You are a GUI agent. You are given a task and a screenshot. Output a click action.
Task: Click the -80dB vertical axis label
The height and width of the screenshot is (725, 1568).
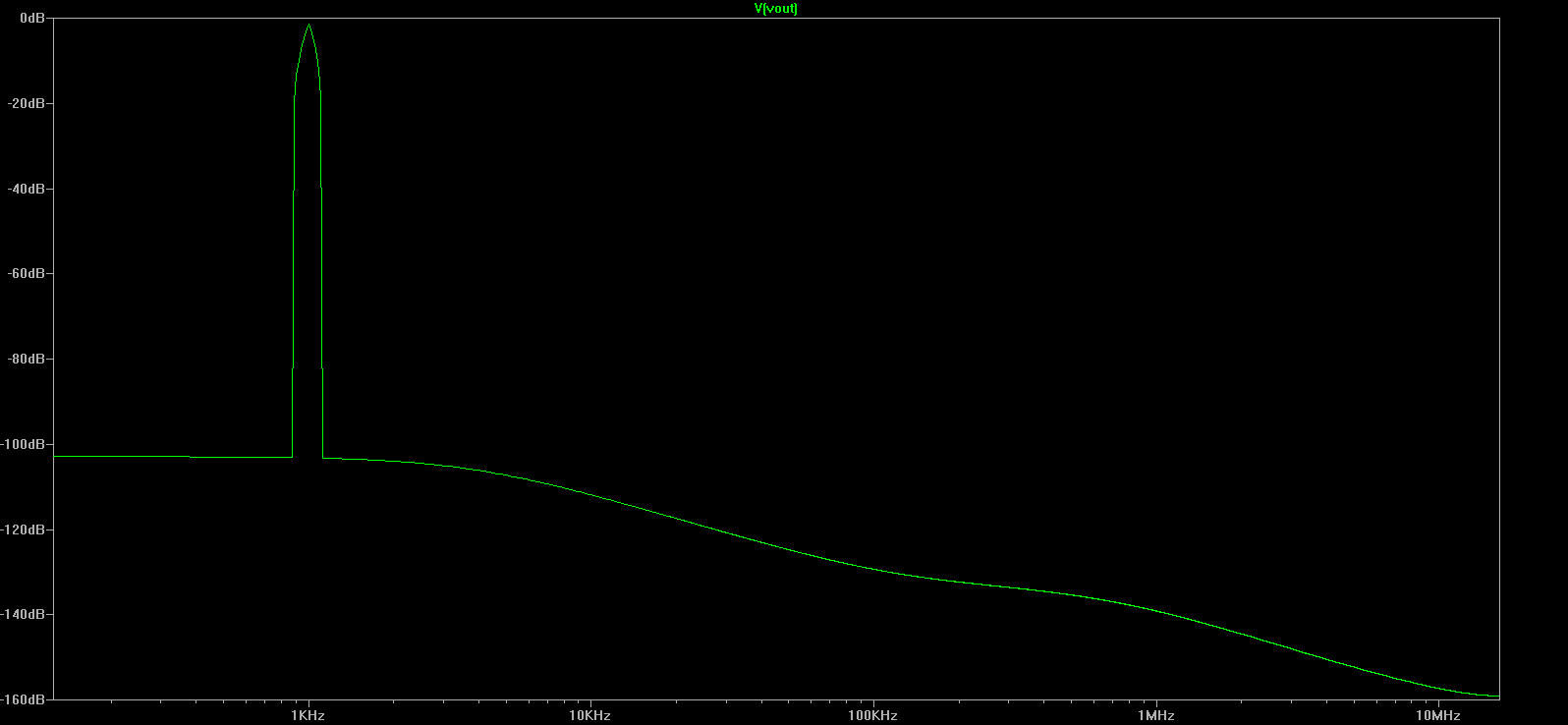pyautogui.click(x=27, y=359)
